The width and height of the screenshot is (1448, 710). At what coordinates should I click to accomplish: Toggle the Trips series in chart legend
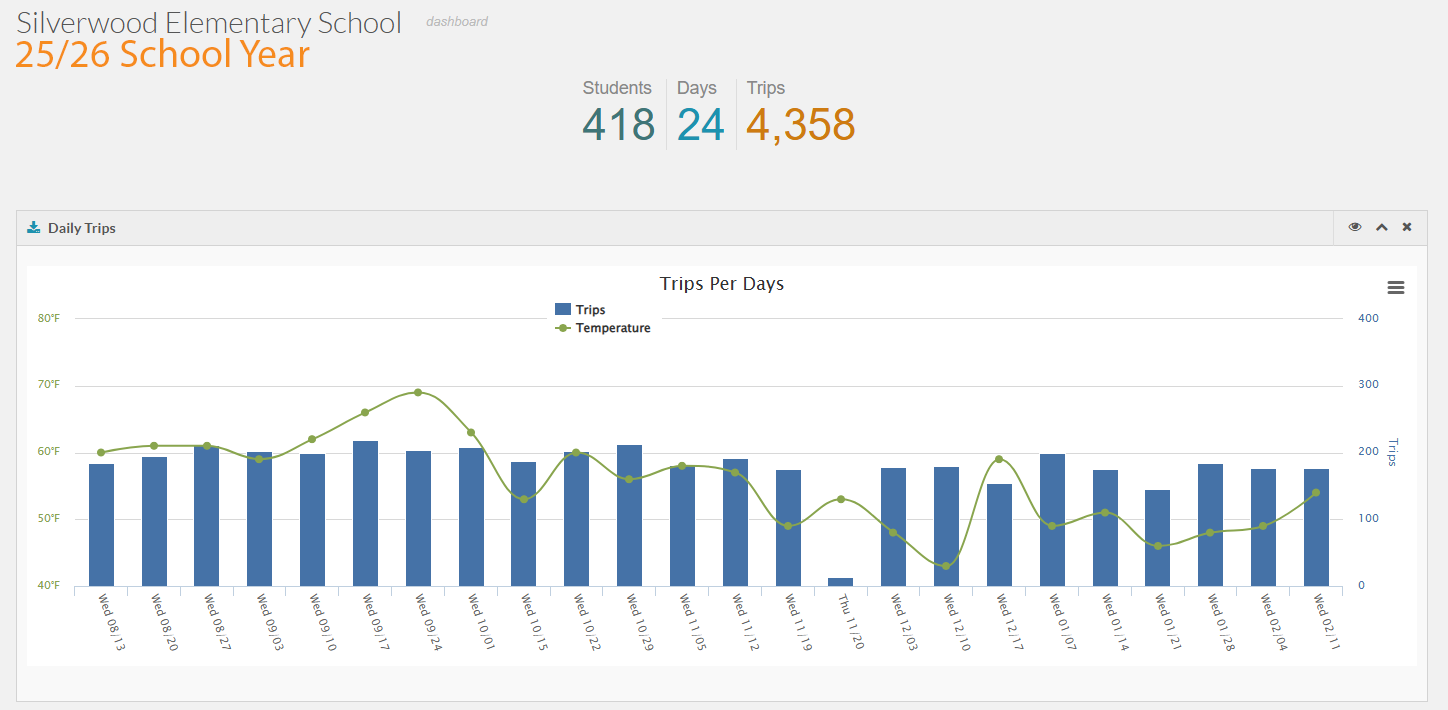590,310
